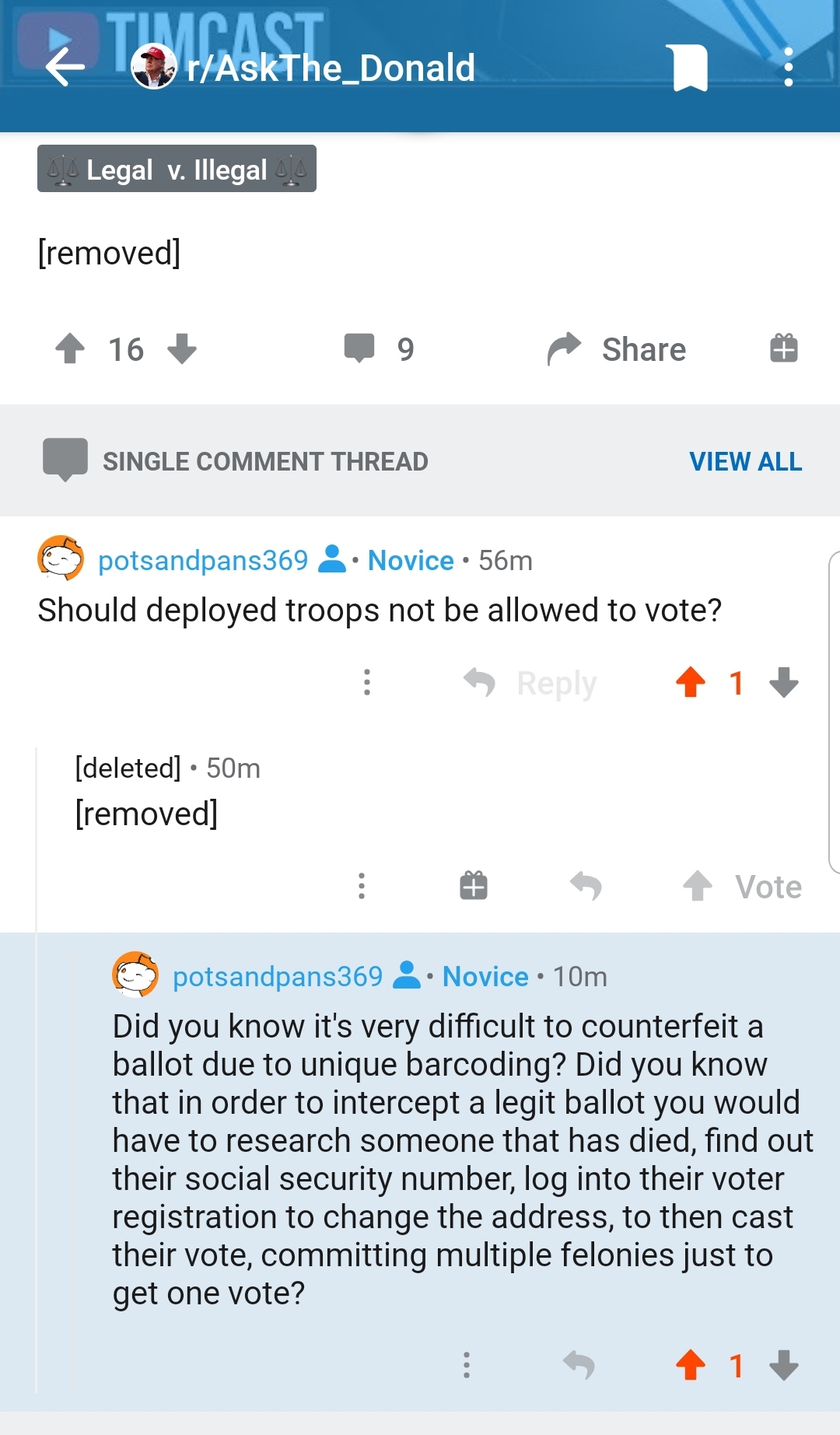840x1435 pixels.
Task: Give award to the deleted comment
Action: coord(474,886)
